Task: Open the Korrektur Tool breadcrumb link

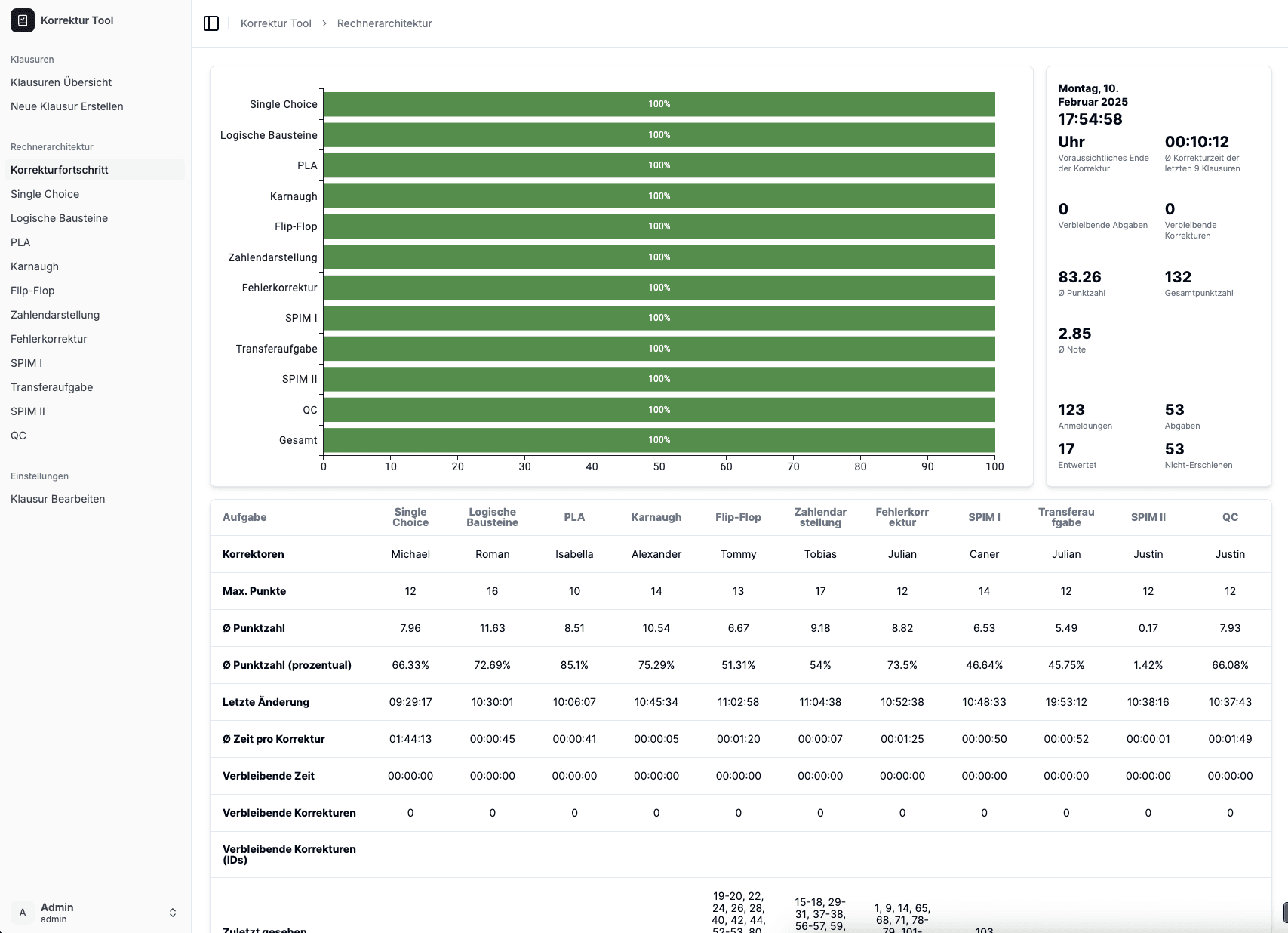Action: (x=275, y=23)
